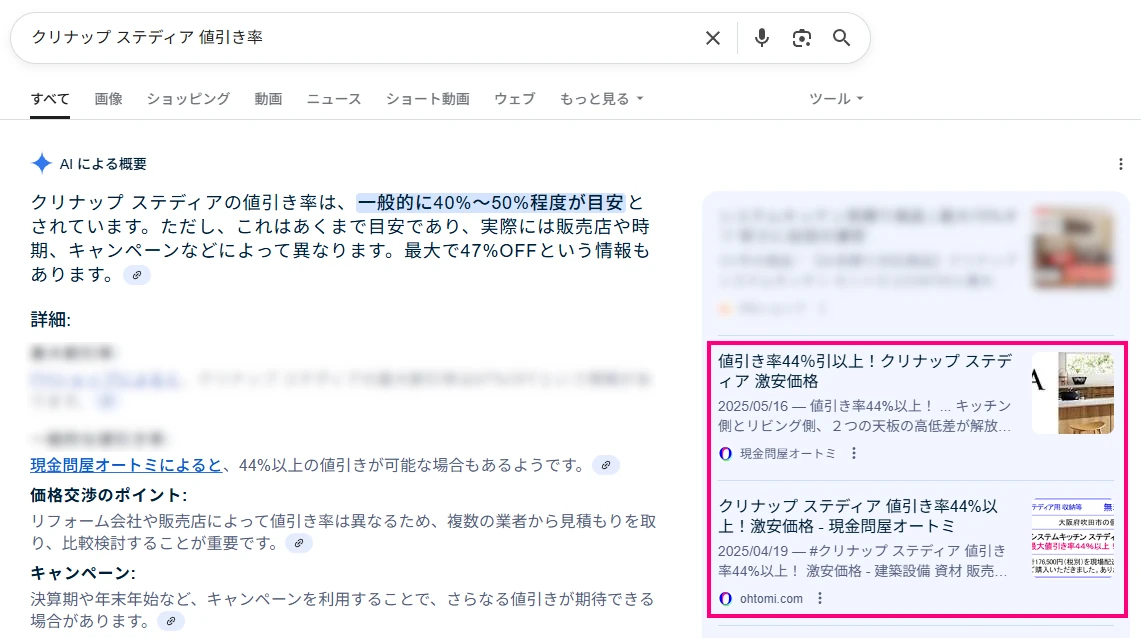Clear the search query with the X icon
1141x638 pixels.
(x=712, y=38)
